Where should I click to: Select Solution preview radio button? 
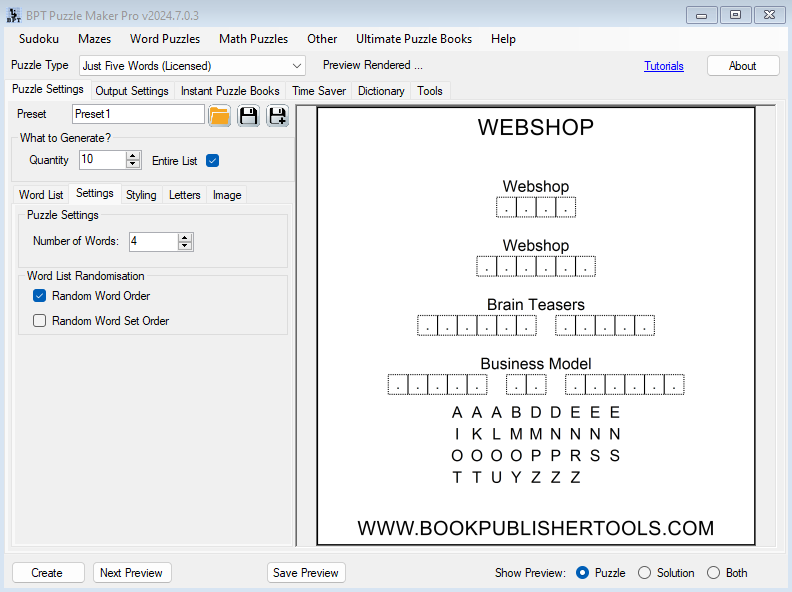coord(644,573)
